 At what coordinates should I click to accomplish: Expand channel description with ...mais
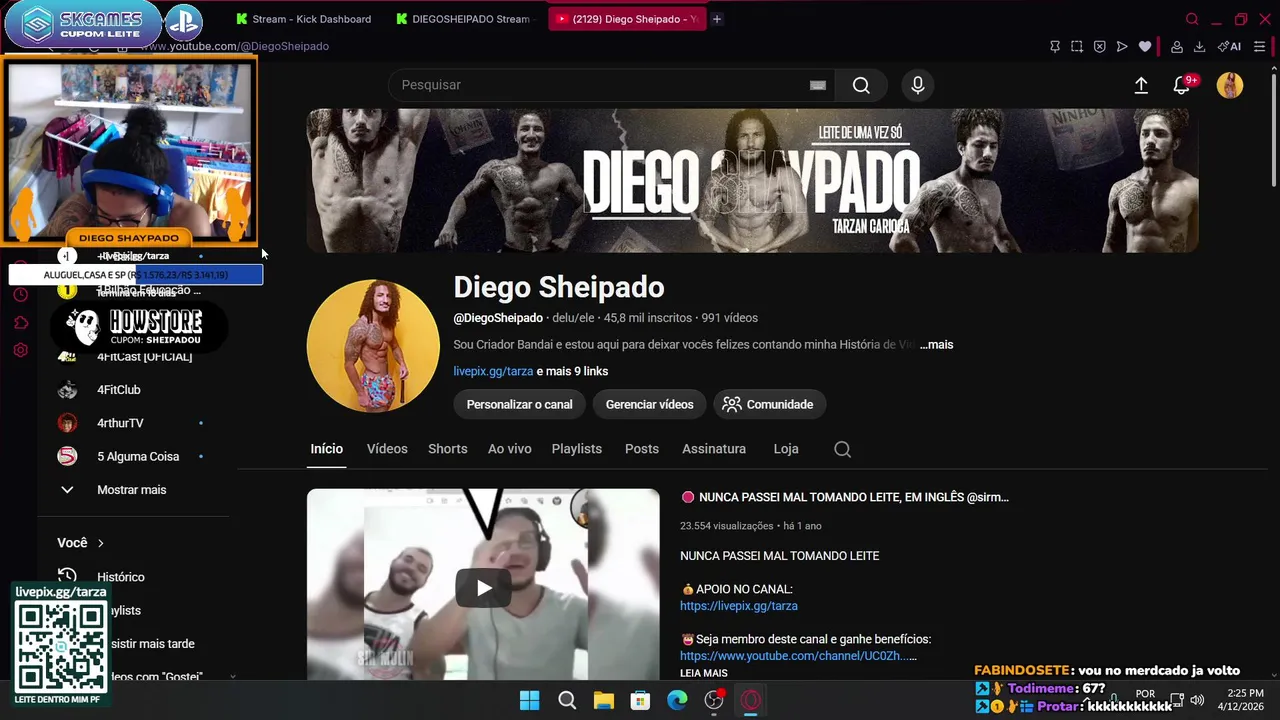point(937,344)
